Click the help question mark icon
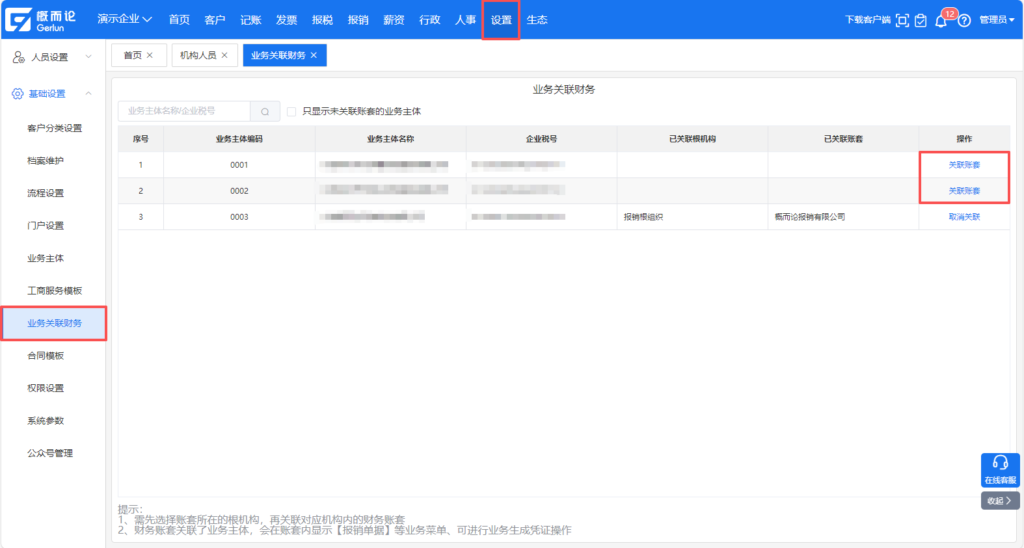Screen dimensions: 1024x548 [964, 20]
